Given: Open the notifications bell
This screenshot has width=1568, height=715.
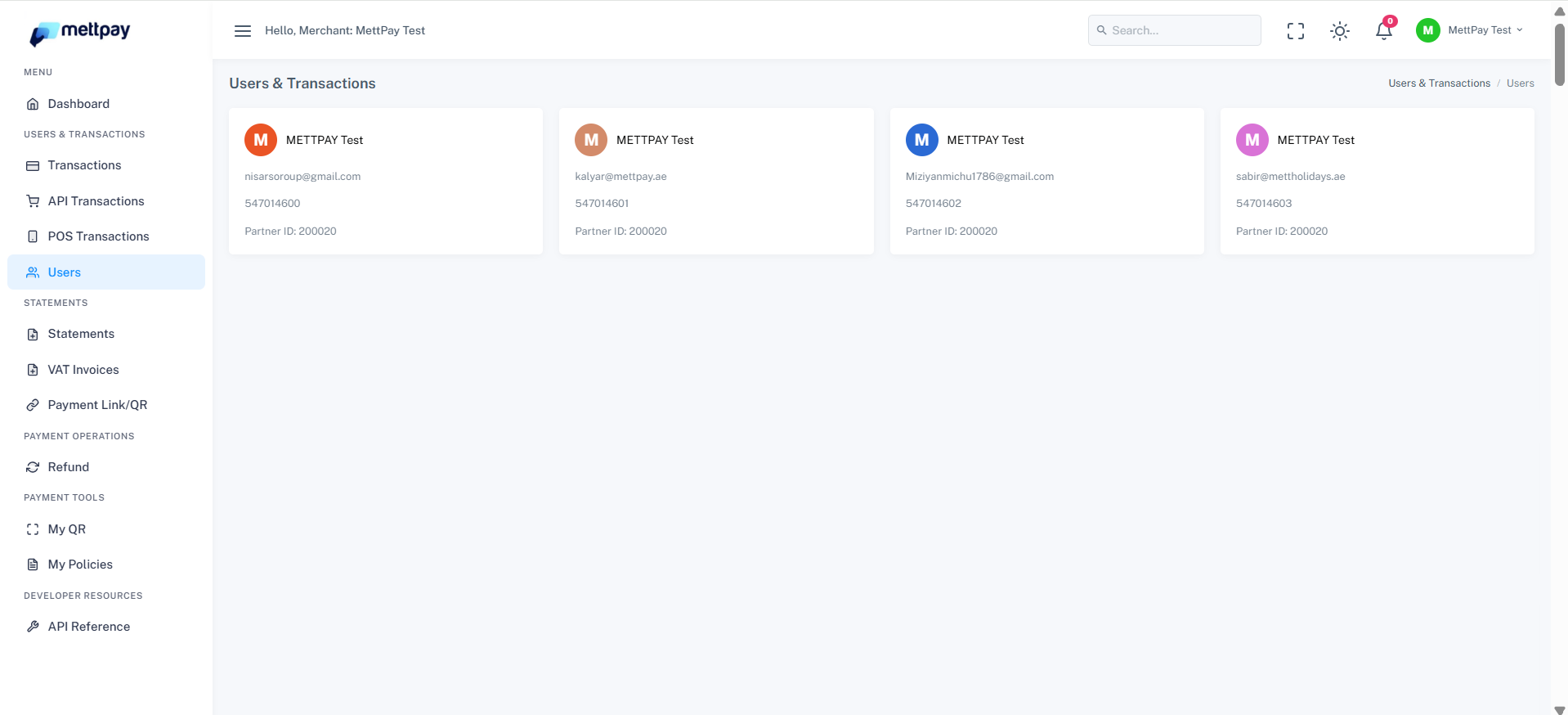Looking at the screenshot, I should pyautogui.click(x=1383, y=31).
